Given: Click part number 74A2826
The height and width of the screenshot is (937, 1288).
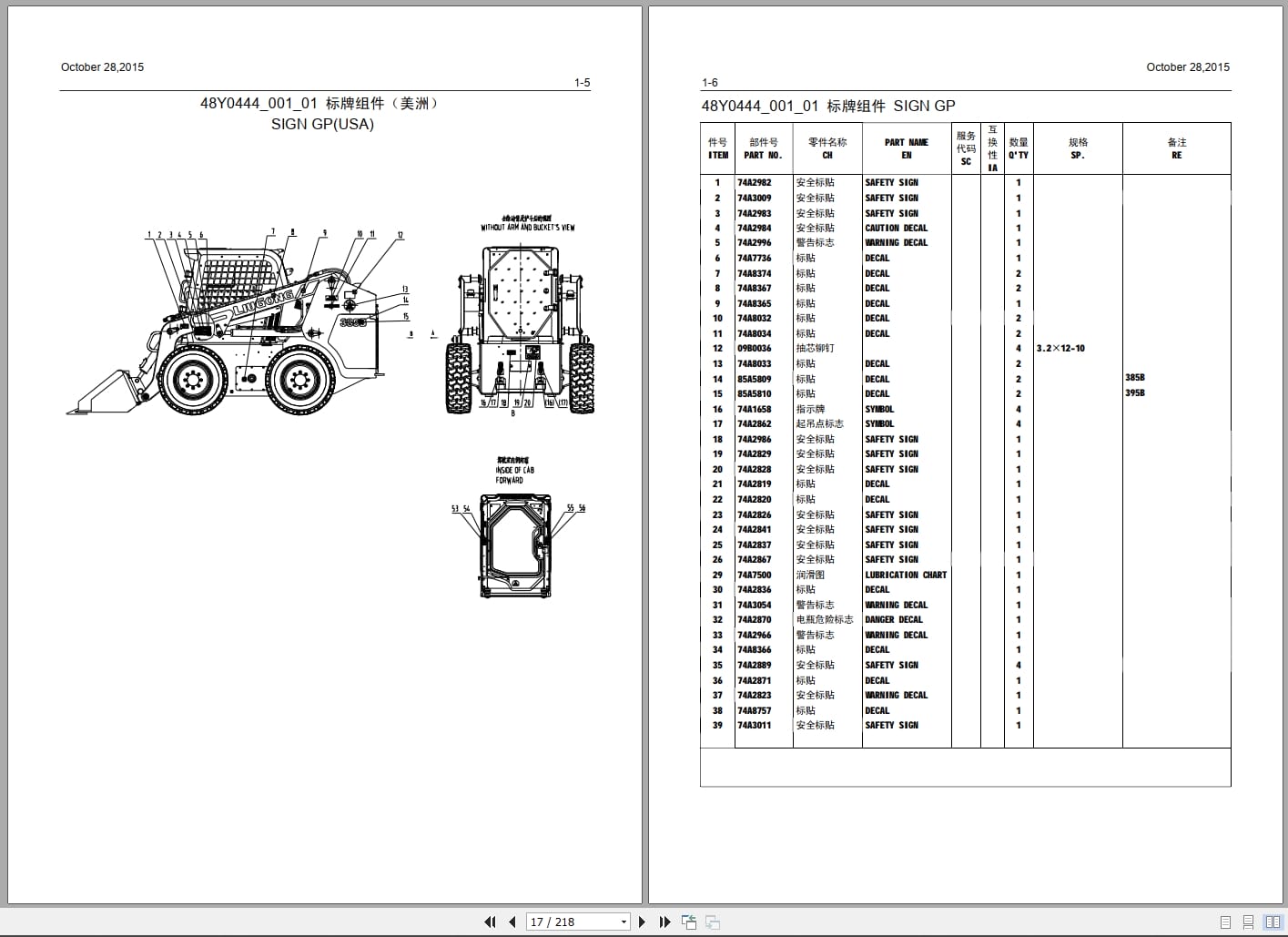Looking at the screenshot, I should [754, 515].
